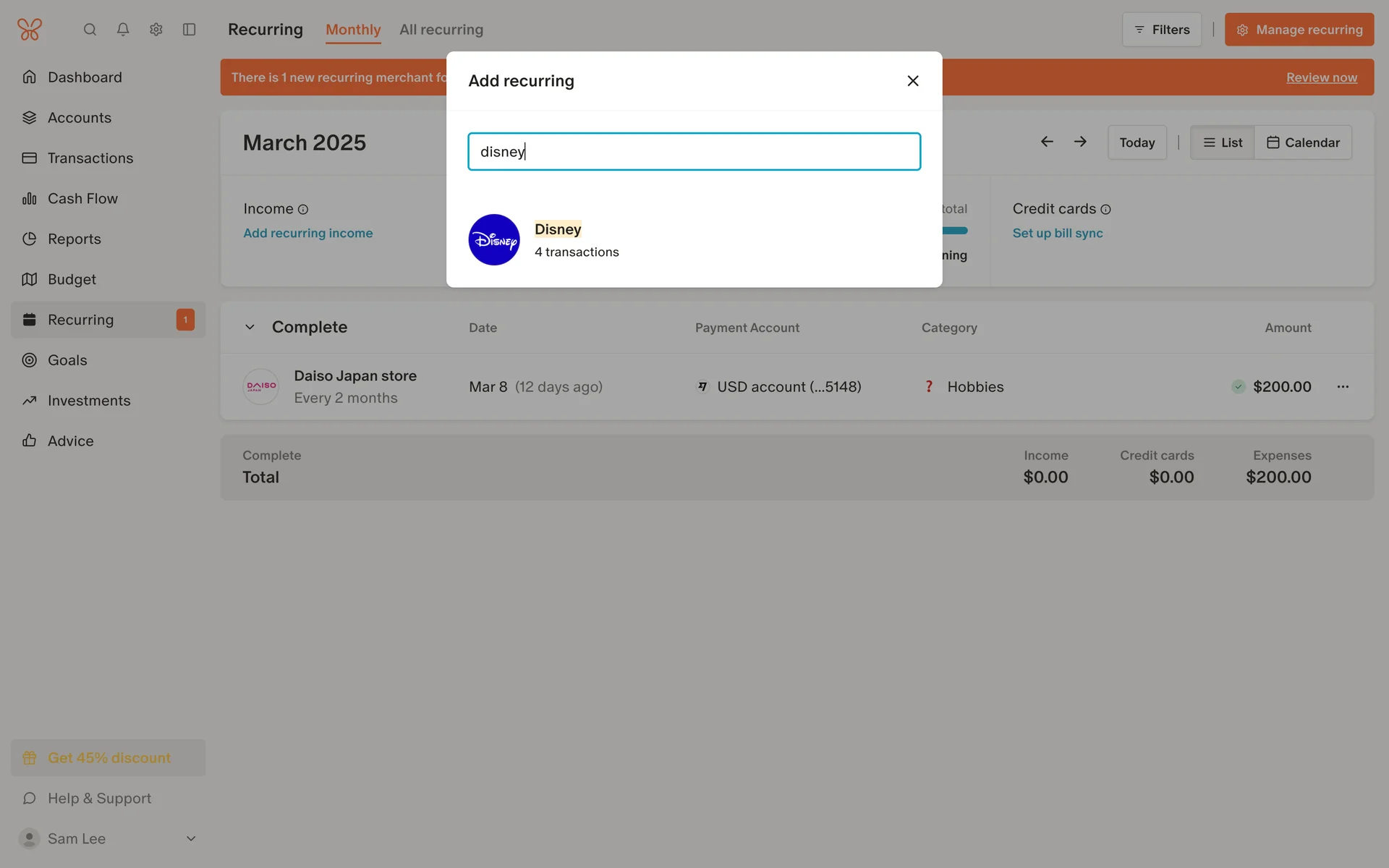This screenshot has width=1389, height=868.
Task: Switch to List view
Action: pyautogui.click(x=1223, y=142)
